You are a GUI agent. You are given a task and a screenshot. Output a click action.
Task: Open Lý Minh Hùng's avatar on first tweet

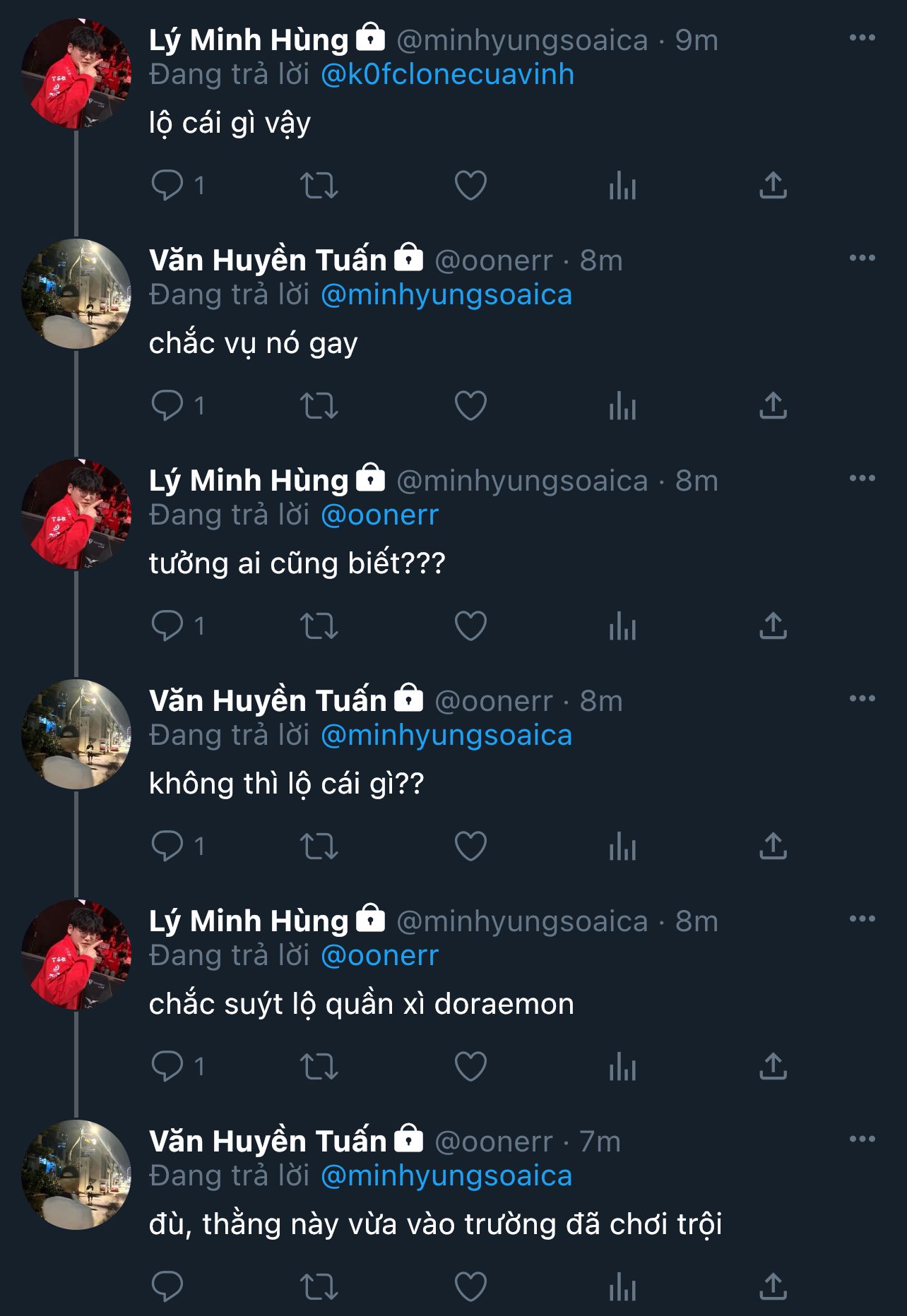coord(76,73)
